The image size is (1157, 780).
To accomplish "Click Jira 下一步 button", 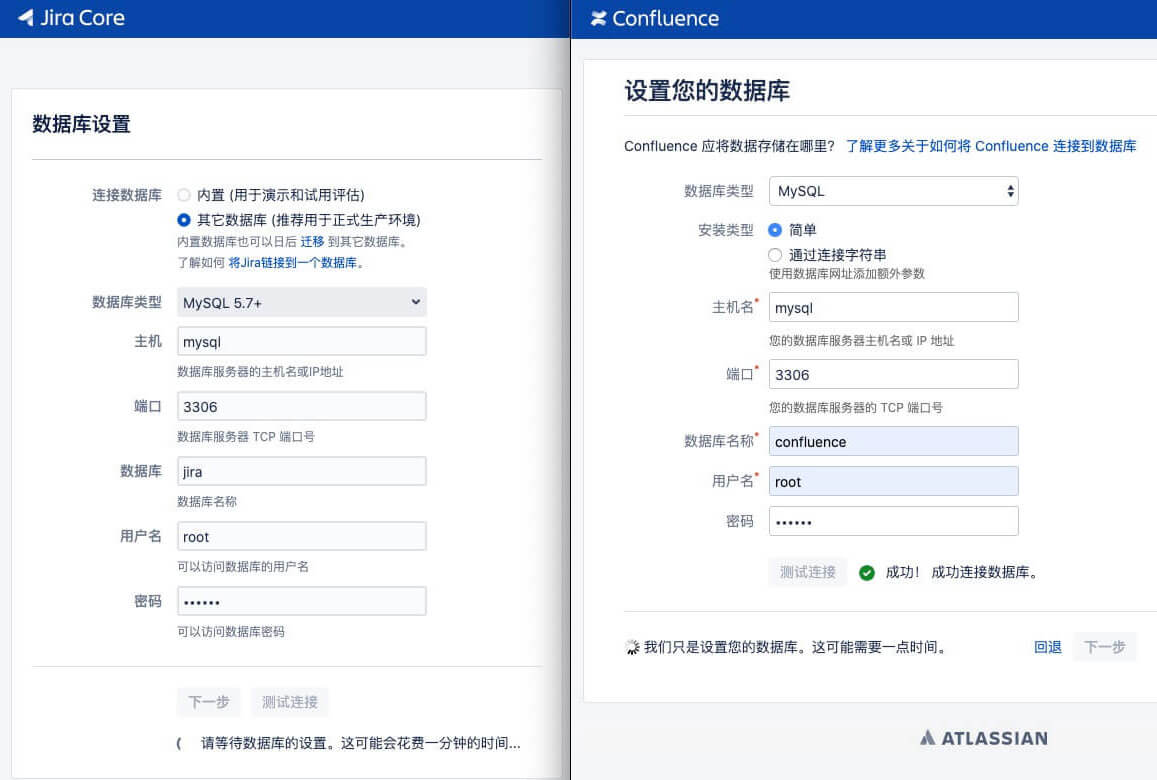I will (x=209, y=702).
